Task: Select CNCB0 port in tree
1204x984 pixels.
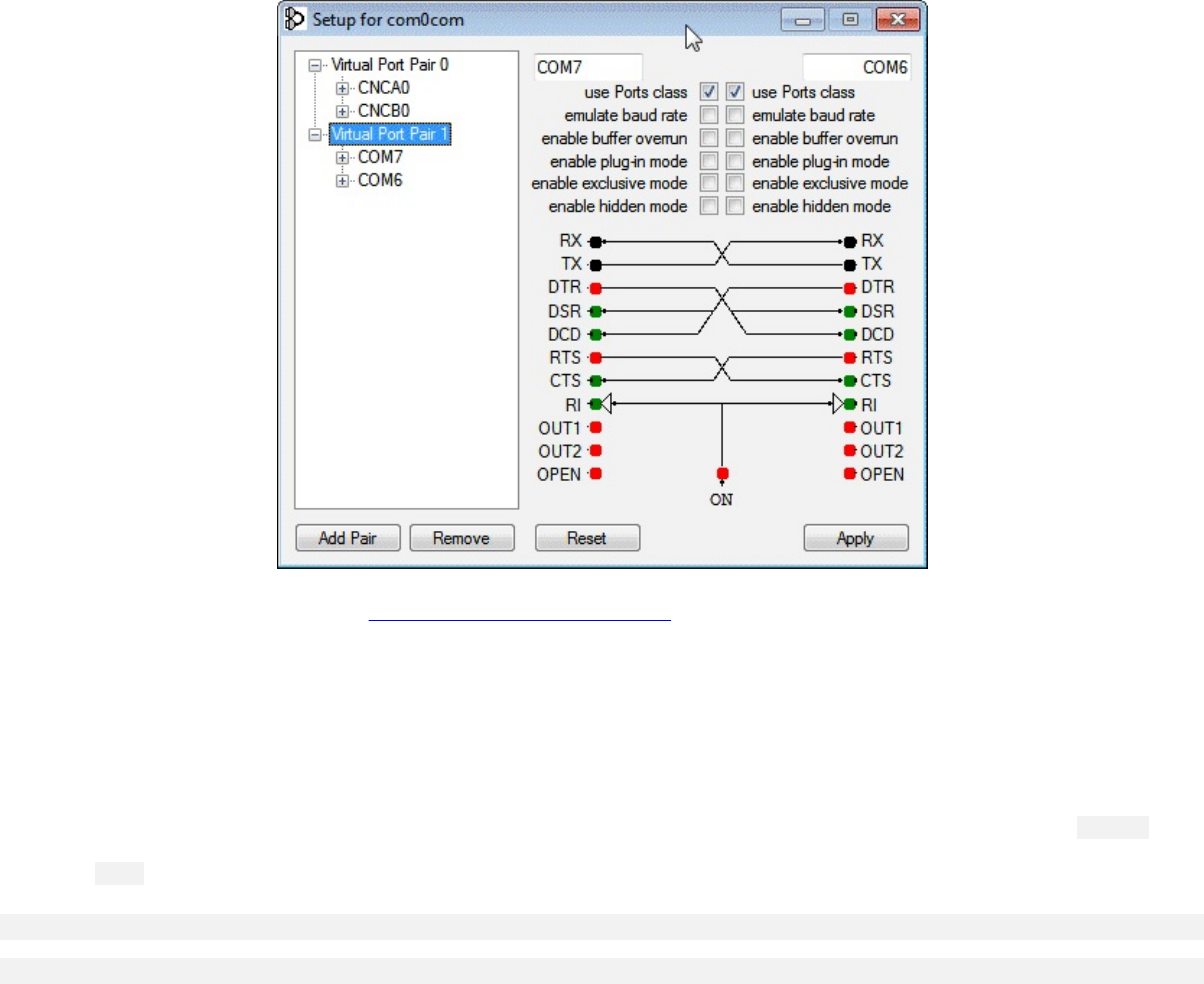Action: (384, 111)
